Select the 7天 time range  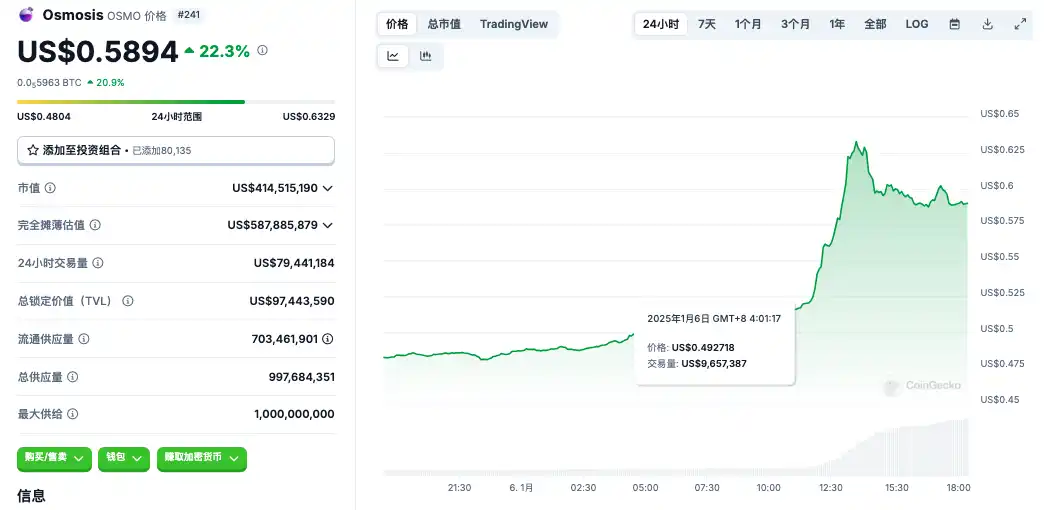click(707, 24)
